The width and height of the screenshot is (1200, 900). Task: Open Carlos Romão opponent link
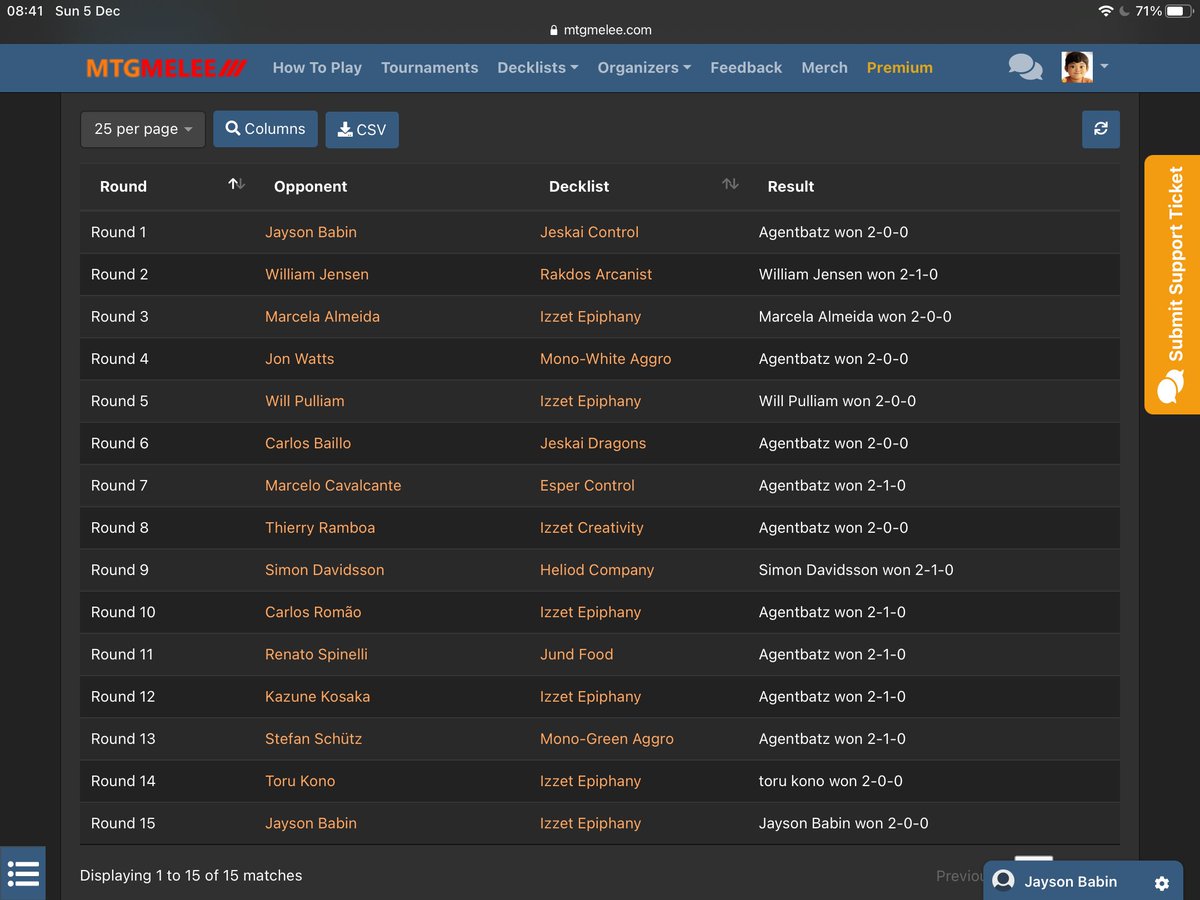[x=313, y=612]
